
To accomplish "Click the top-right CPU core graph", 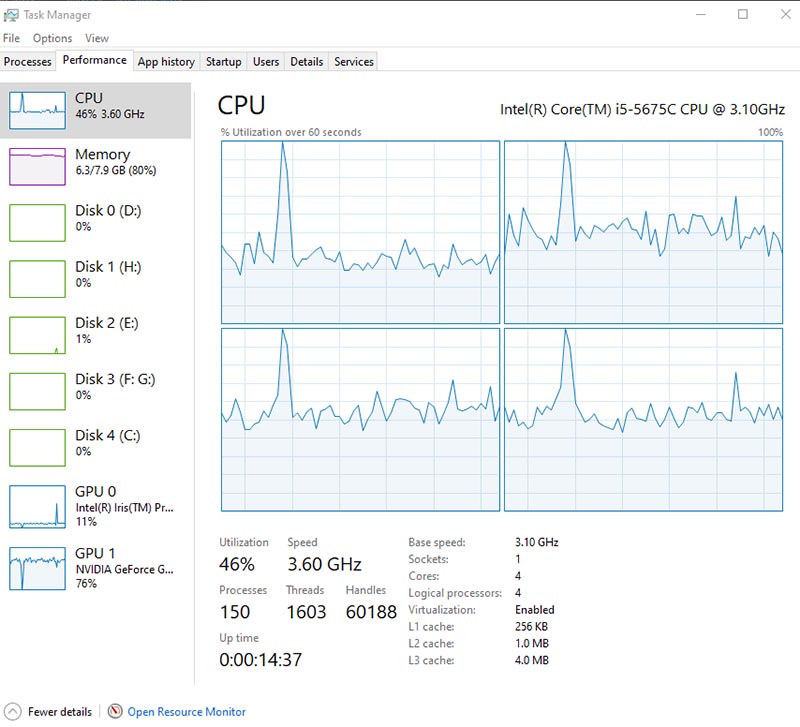I will [643, 232].
